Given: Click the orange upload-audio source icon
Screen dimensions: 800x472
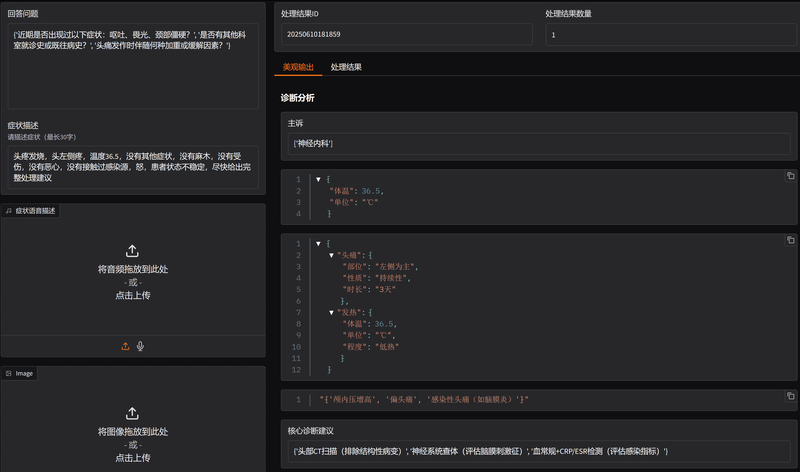Looking at the screenshot, I should (126, 346).
